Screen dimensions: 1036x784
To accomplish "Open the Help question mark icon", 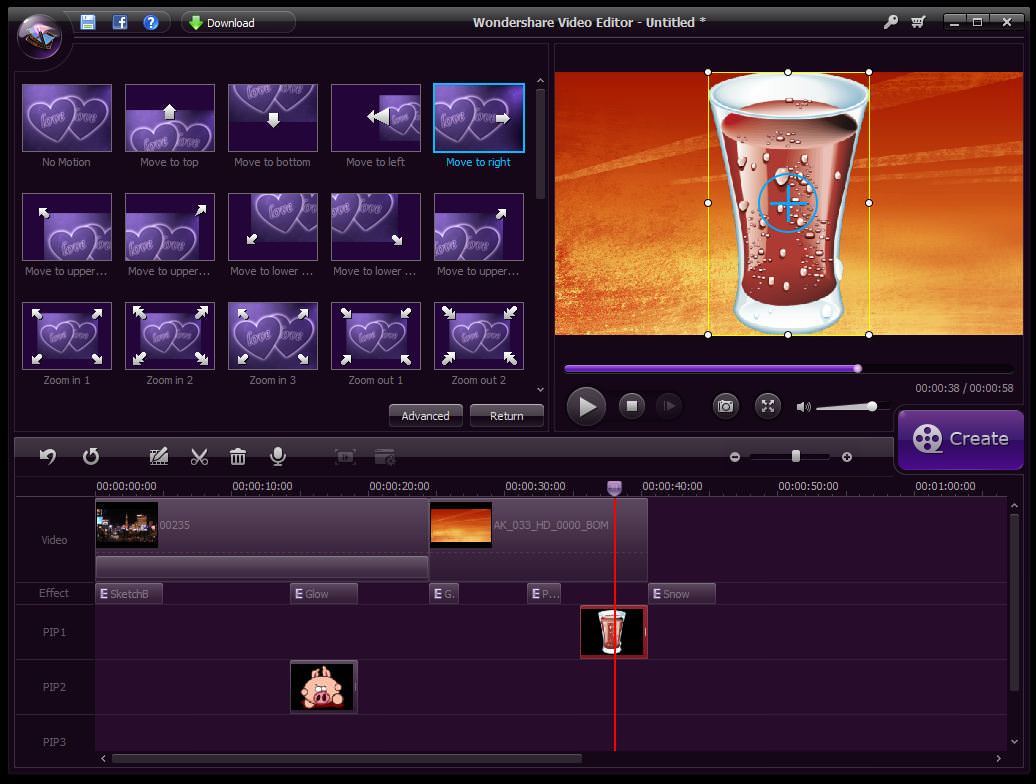I will pyautogui.click(x=151, y=22).
